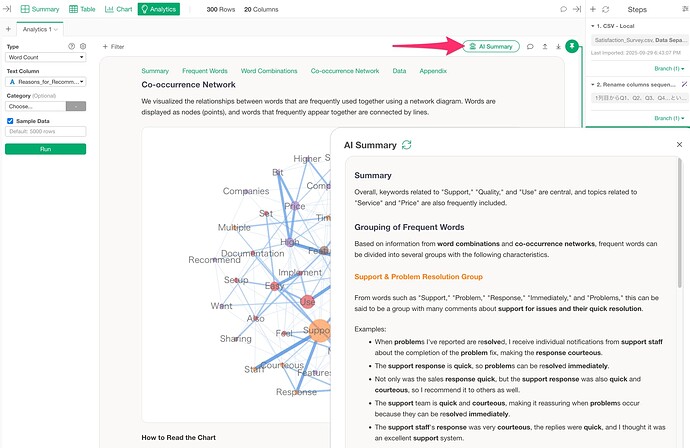Switch to the Table view tab
Viewport: 690px width, 448px height.
[x=83, y=9]
